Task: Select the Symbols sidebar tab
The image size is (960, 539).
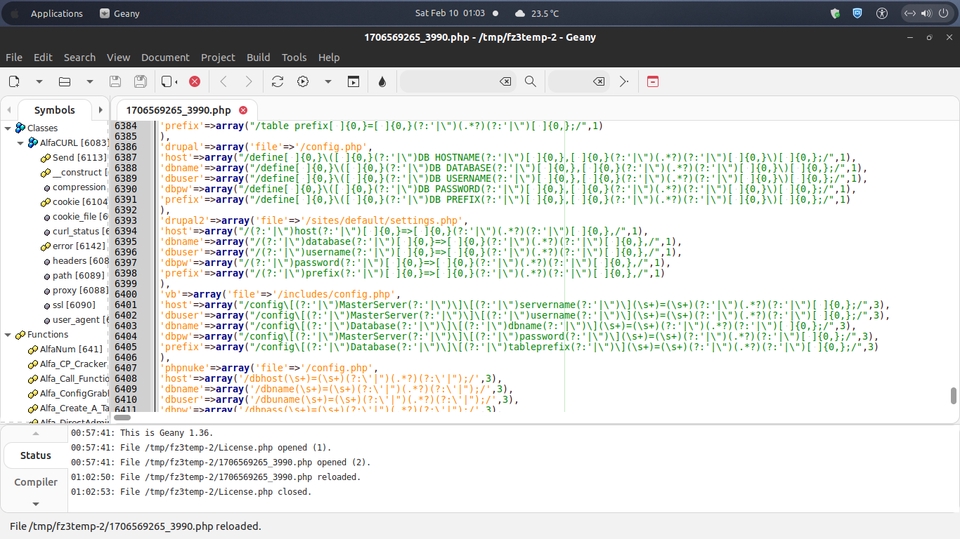Action: pyautogui.click(x=54, y=110)
